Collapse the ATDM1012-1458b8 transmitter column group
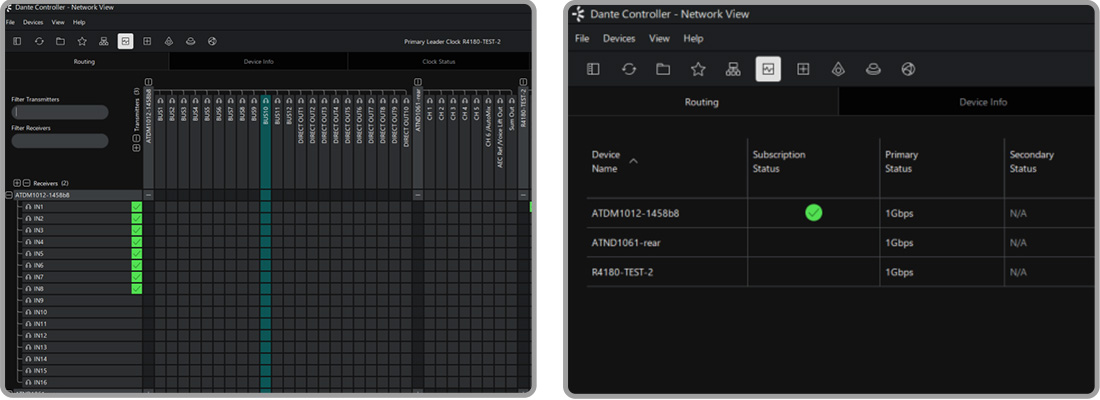This screenshot has height=400, width=1100. (x=149, y=82)
